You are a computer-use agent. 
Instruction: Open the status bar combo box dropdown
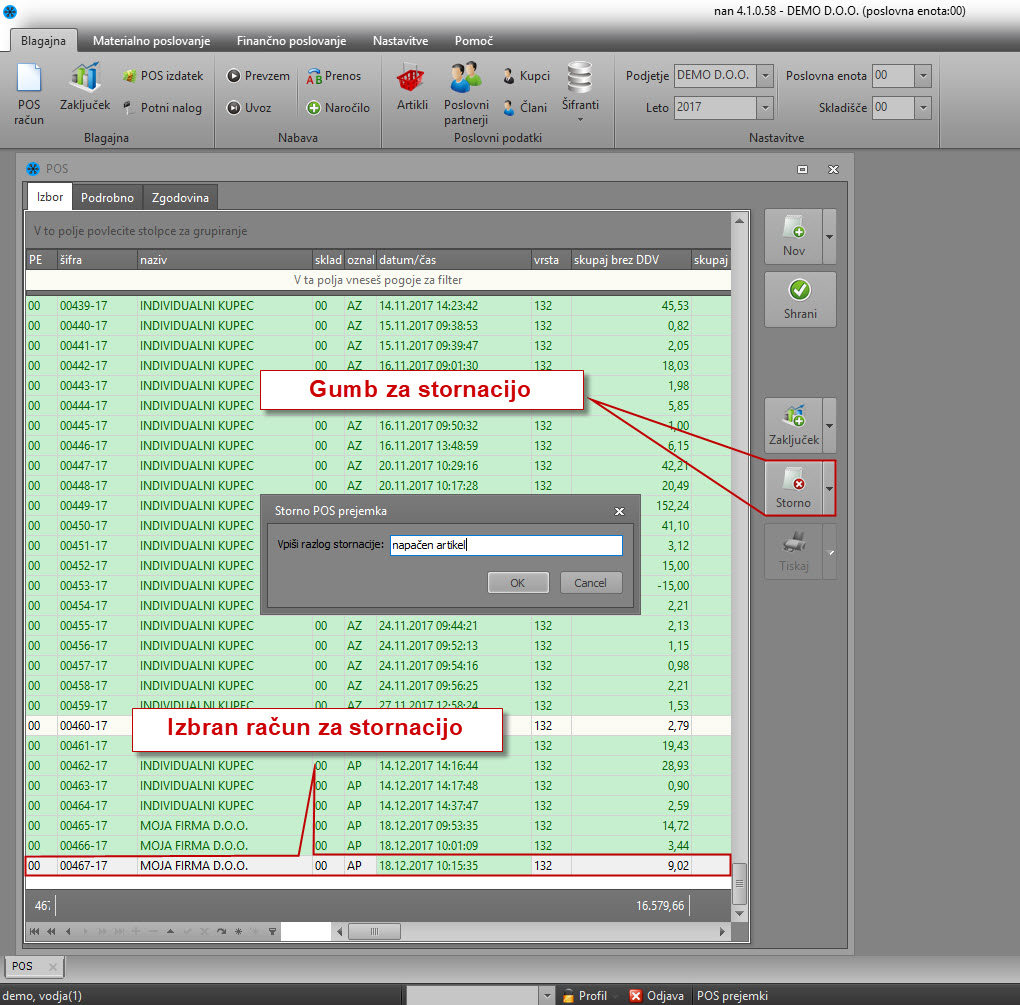tap(546, 995)
